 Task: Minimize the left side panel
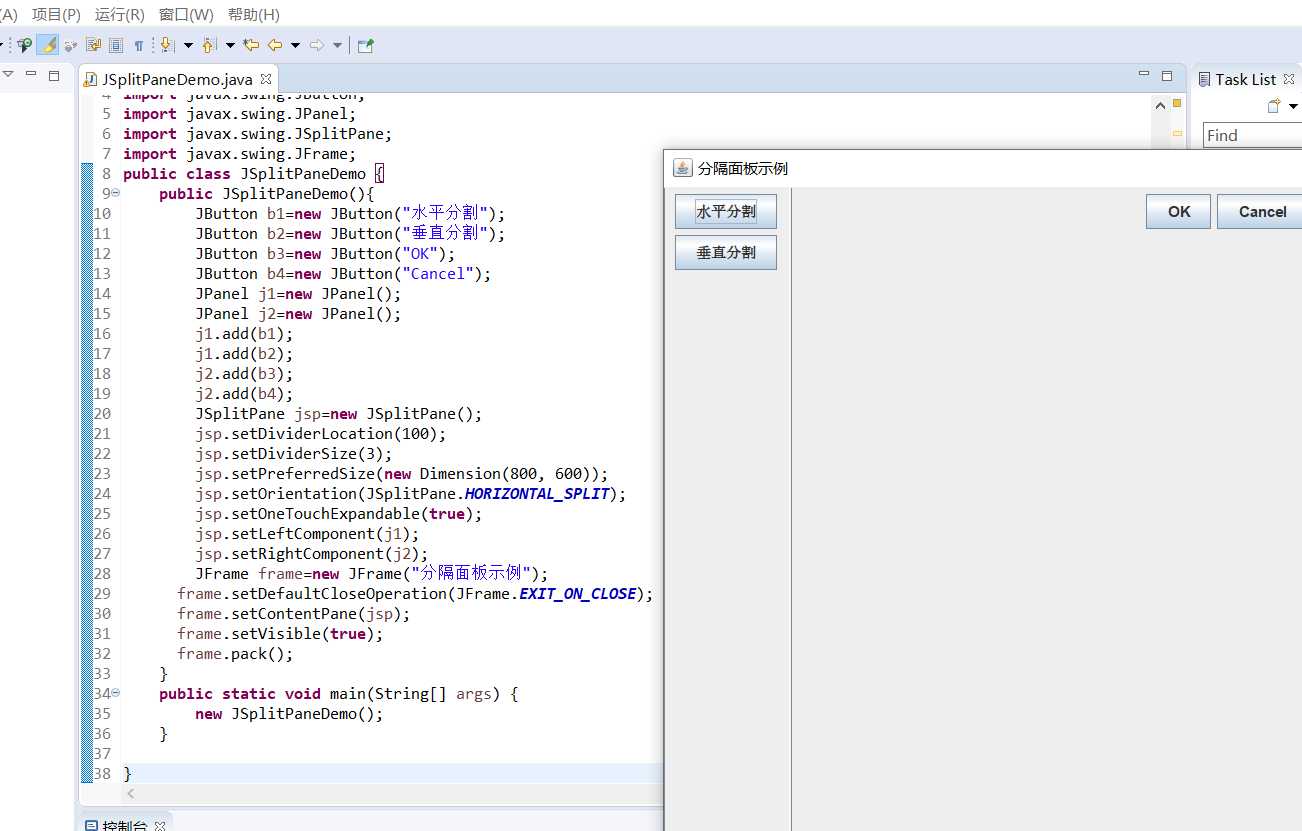[31, 74]
